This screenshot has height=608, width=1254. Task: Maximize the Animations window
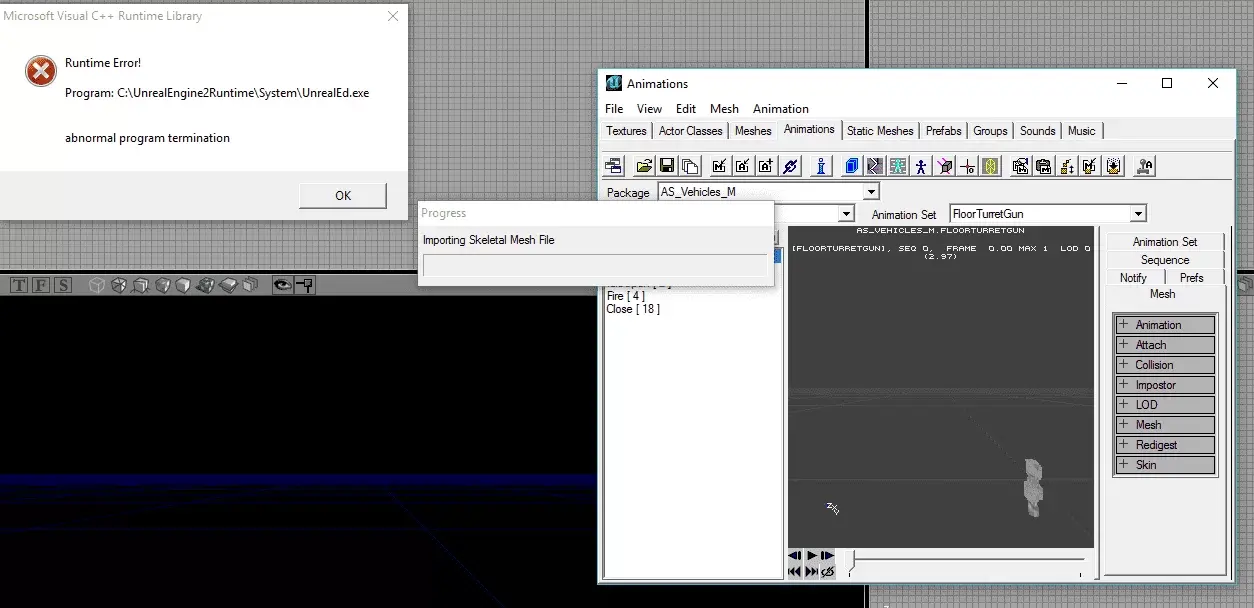tap(1167, 84)
